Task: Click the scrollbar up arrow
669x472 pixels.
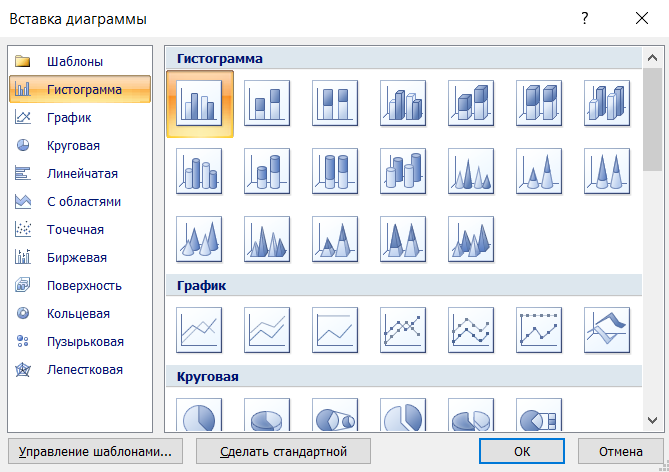Action: tap(652, 57)
